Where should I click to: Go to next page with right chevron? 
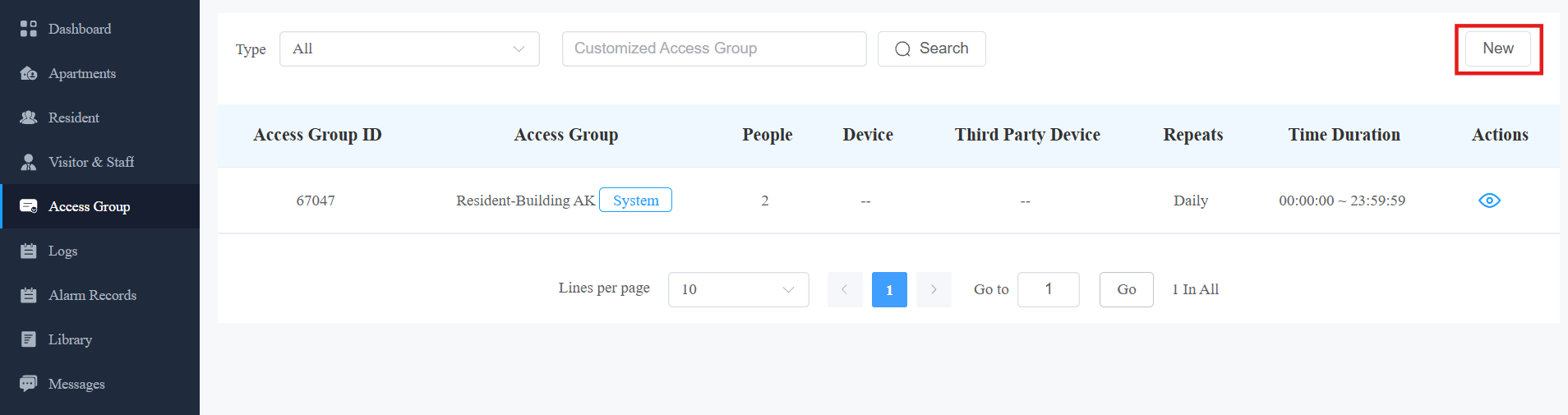[x=934, y=289]
